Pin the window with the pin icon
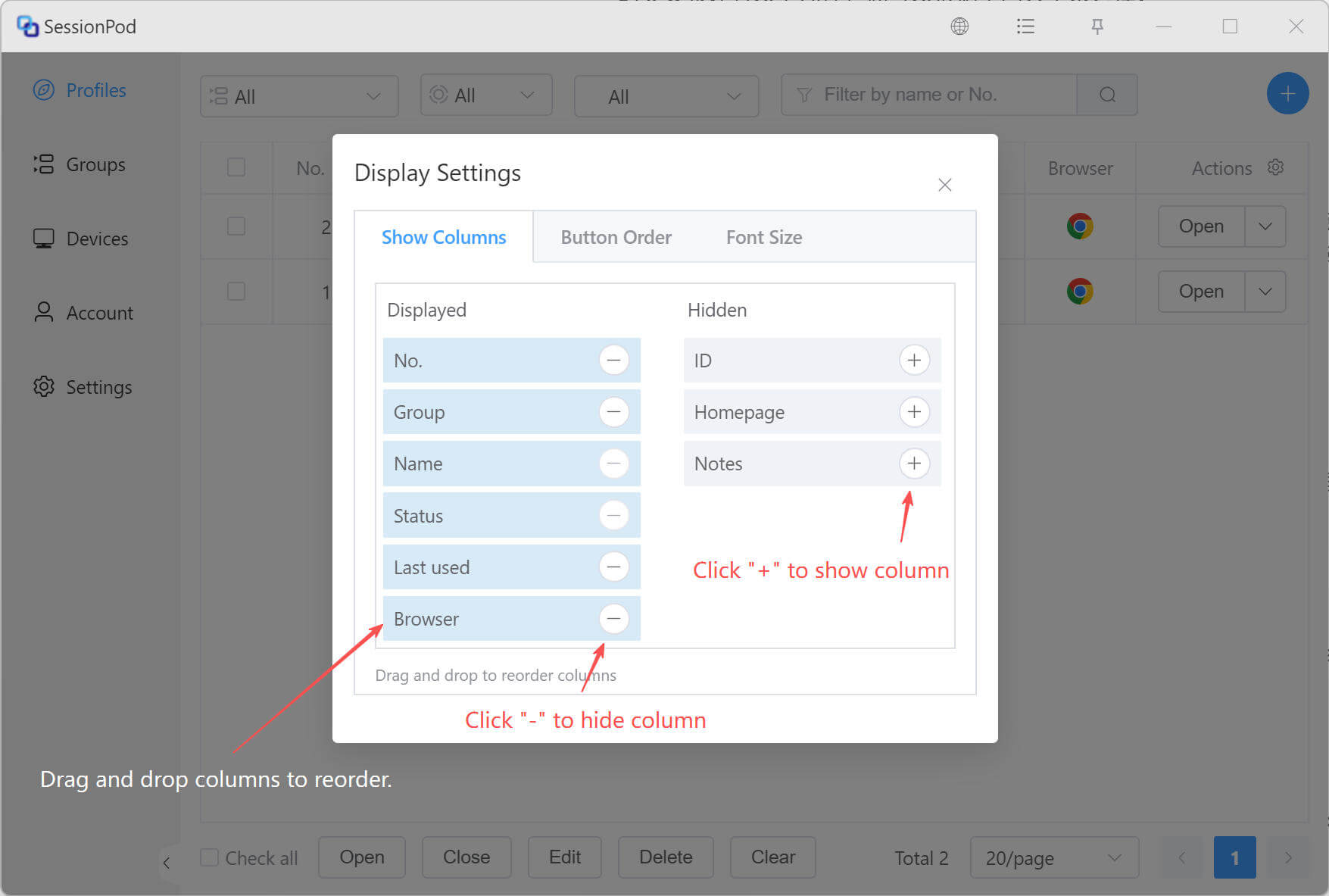The image size is (1329, 896). [x=1097, y=27]
